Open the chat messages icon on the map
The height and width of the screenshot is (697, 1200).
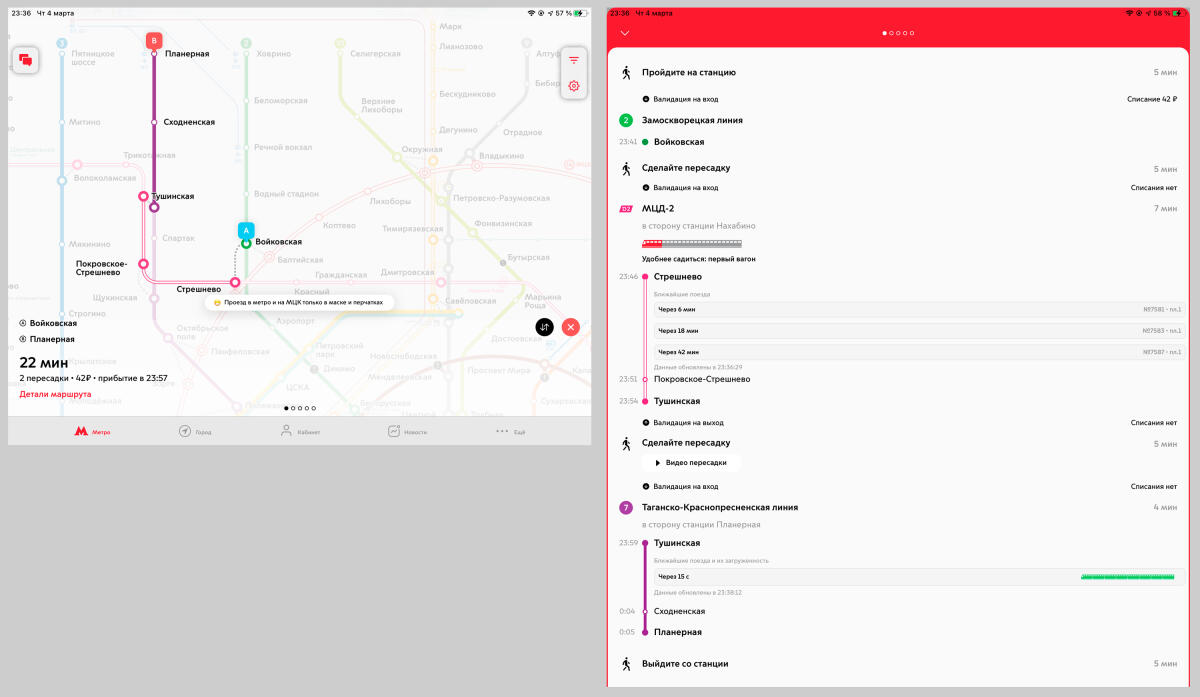25,60
